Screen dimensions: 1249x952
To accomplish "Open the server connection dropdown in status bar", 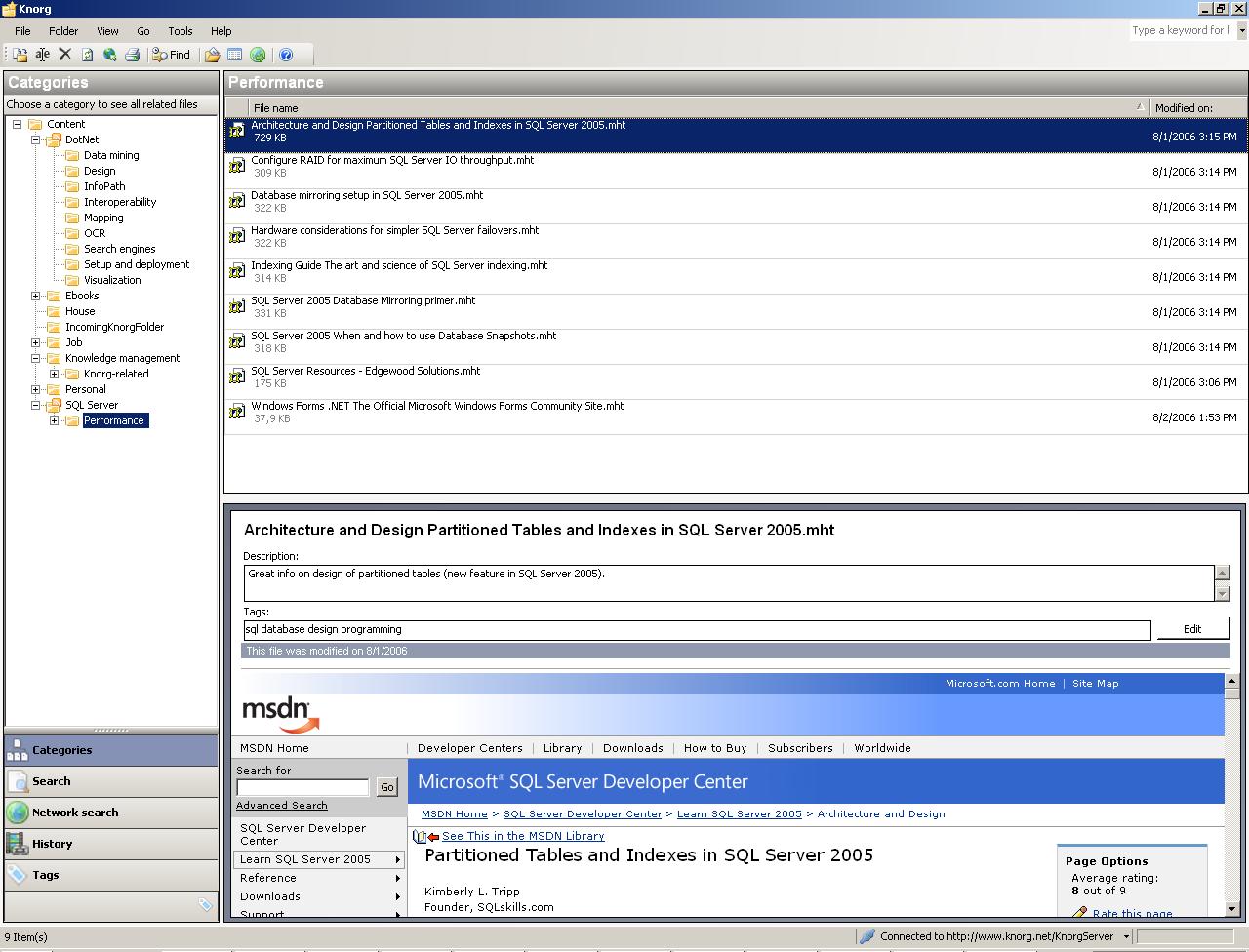I will click(x=1125, y=936).
